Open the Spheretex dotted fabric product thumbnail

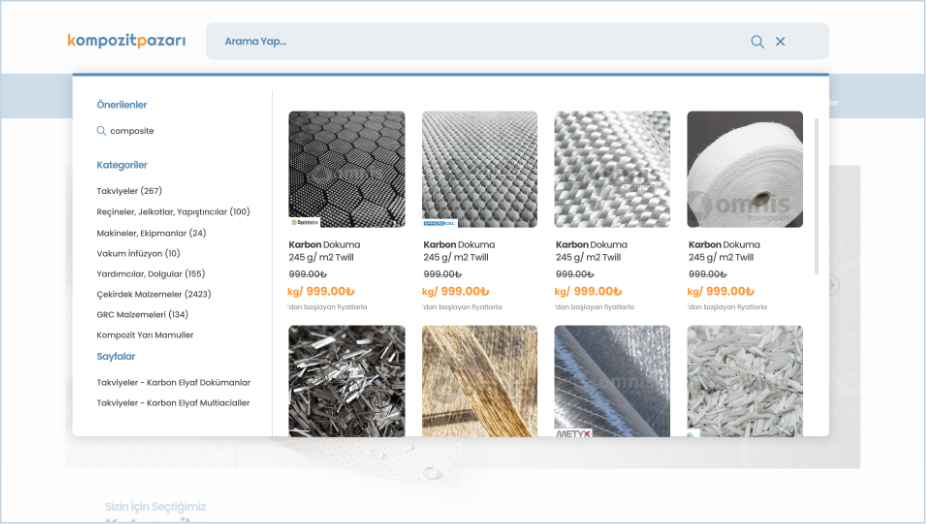480,169
